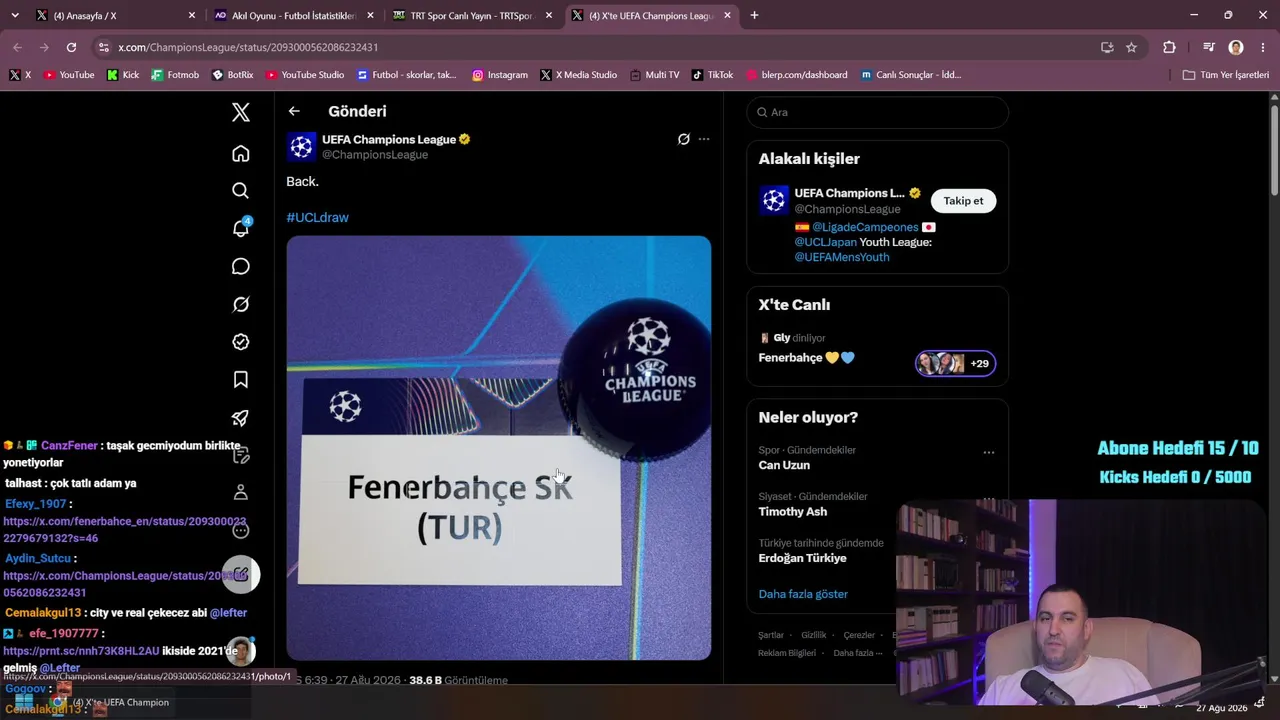Open the X Media Studio bookmark
Screen dimensions: 1280x720
[x=578, y=75]
